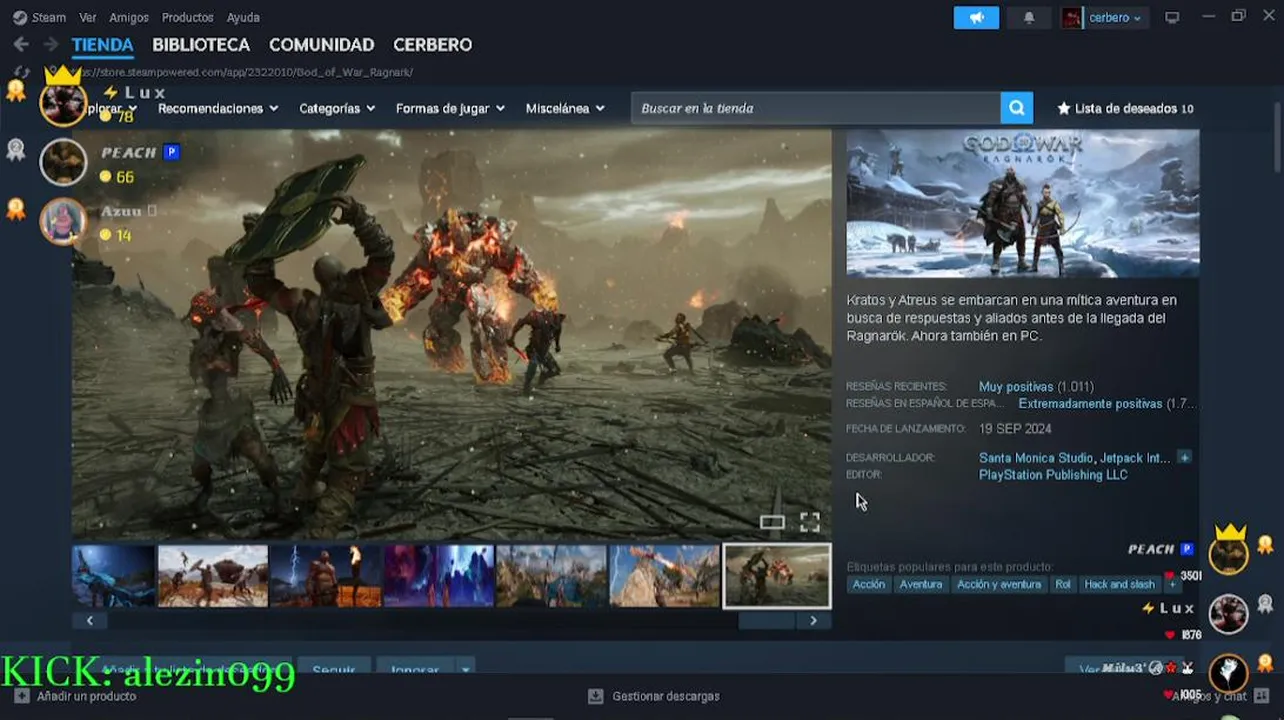Select the Kratos lightning thumbnail
Viewport: 1284px width, 720px height.
pos(326,576)
